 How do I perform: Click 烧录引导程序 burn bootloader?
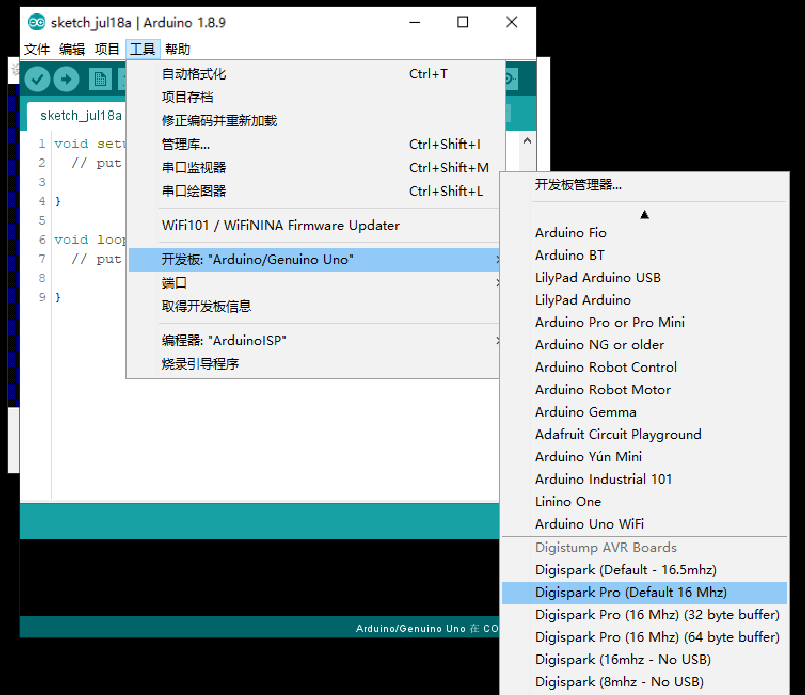tap(313, 364)
